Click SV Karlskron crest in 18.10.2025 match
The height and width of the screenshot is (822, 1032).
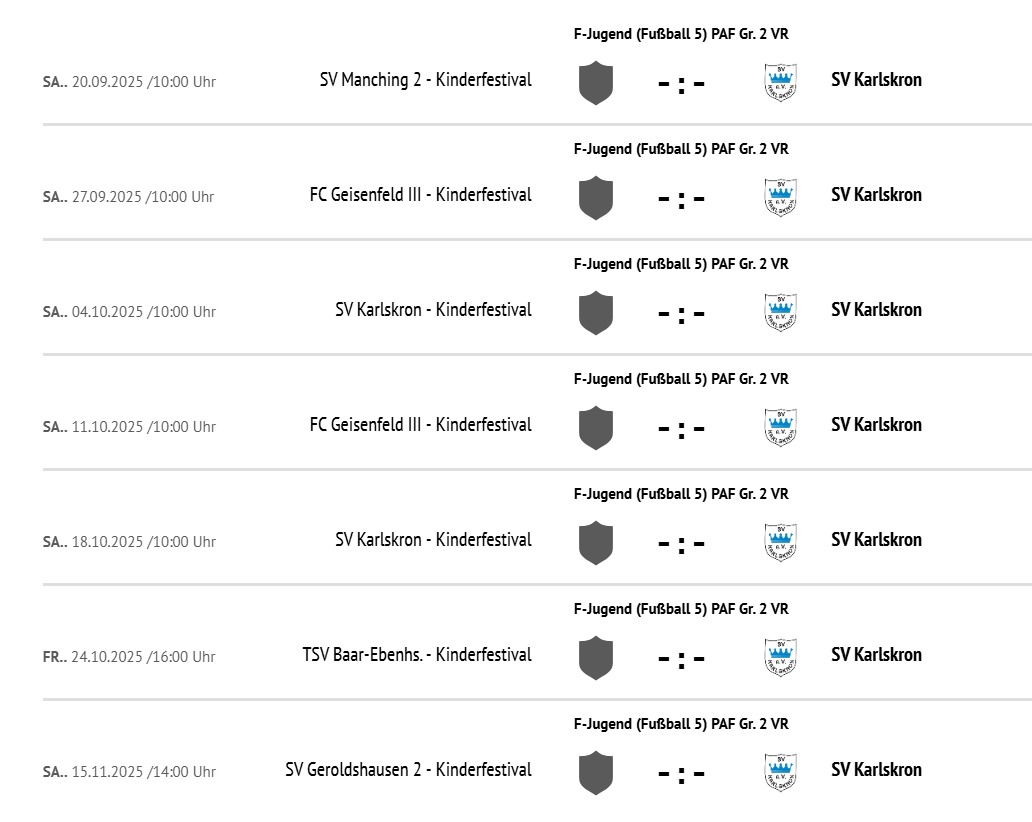click(780, 542)
